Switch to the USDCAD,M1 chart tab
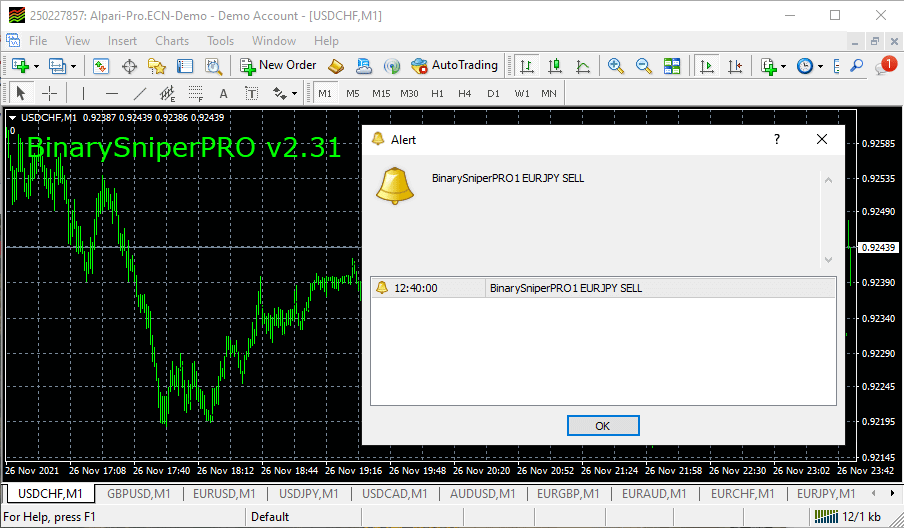The height and width of the screenshot is (528, 904). [394, 494]
